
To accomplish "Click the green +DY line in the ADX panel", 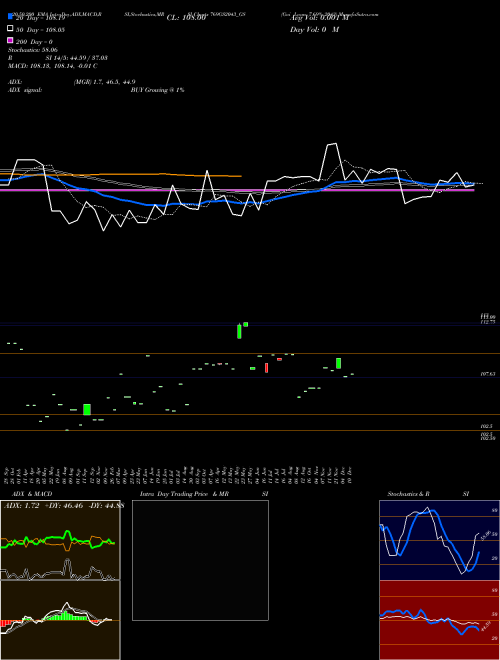I will click(55, 538).
